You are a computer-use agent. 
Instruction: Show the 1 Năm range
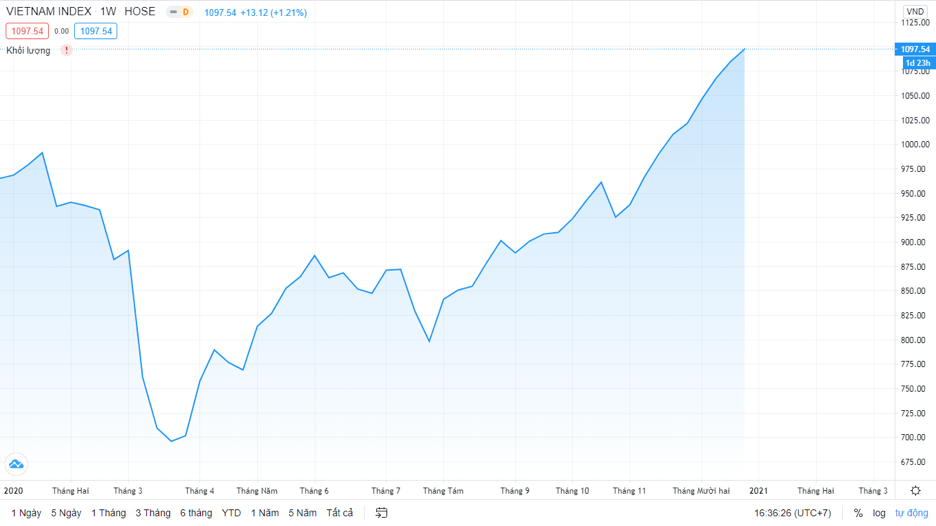[x=265, y=513]
